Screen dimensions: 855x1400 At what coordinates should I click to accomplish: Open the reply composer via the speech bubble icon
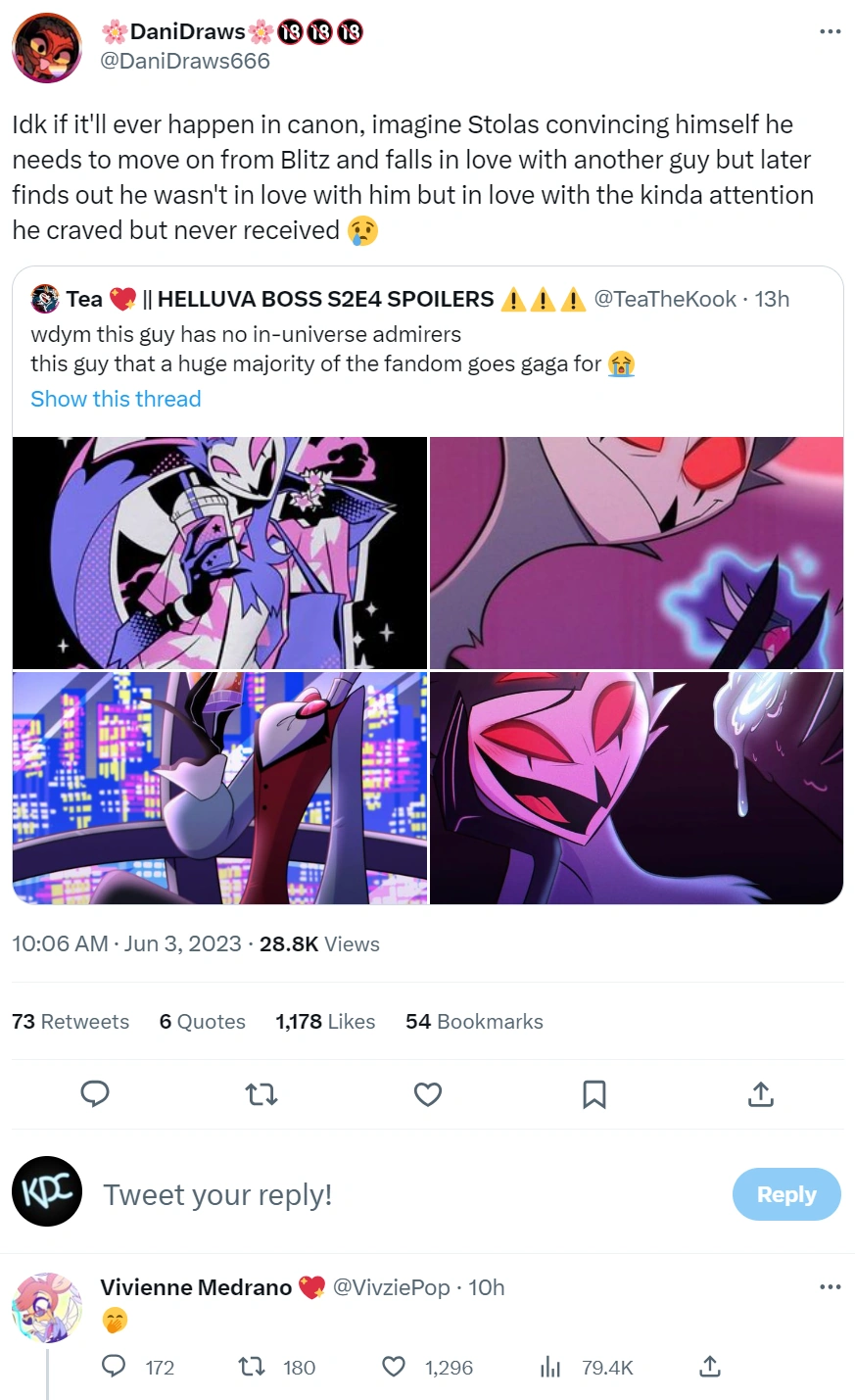(x=95, y=1094)
